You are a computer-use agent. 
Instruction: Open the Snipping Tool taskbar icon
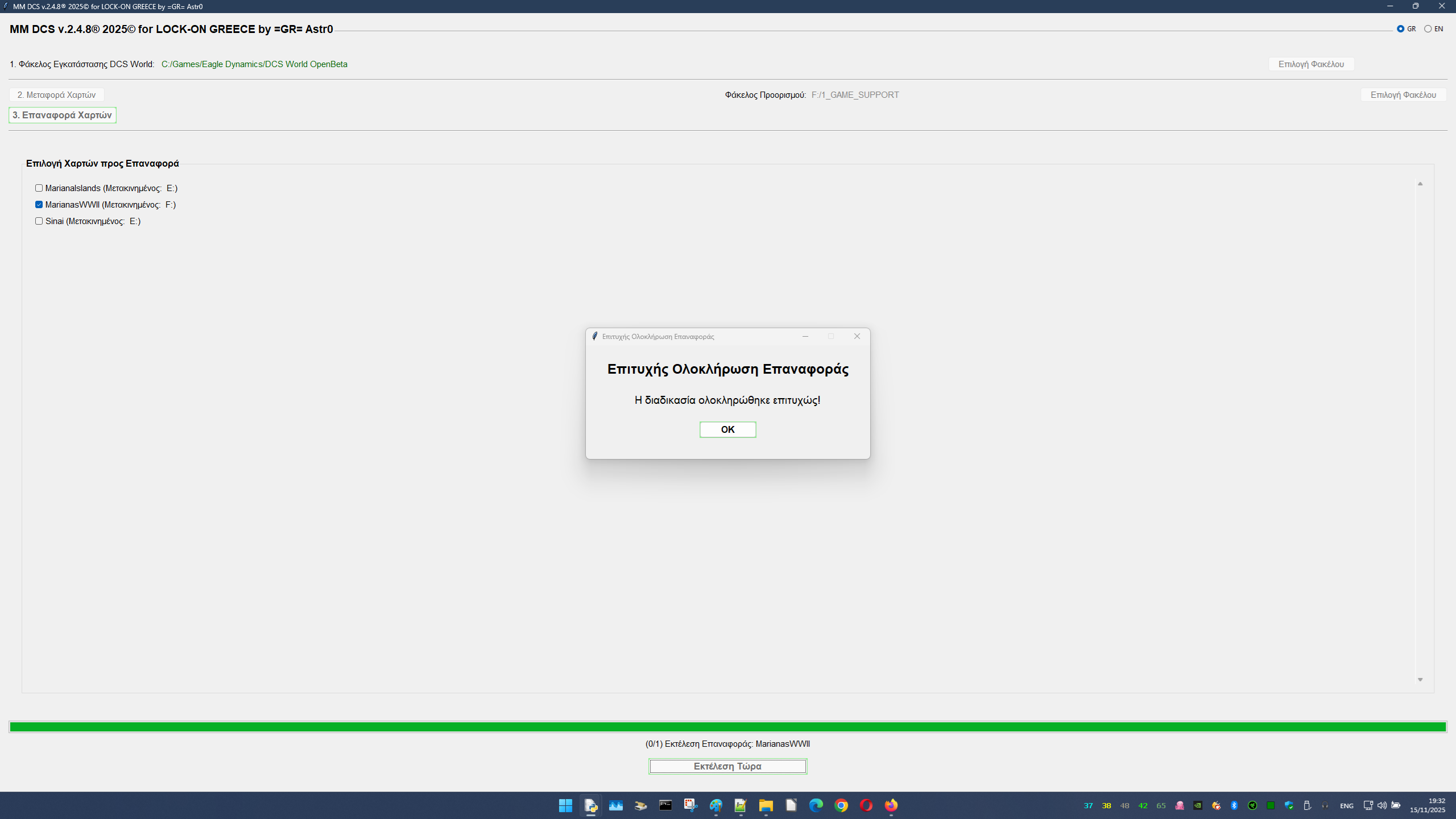pos(690,805)
